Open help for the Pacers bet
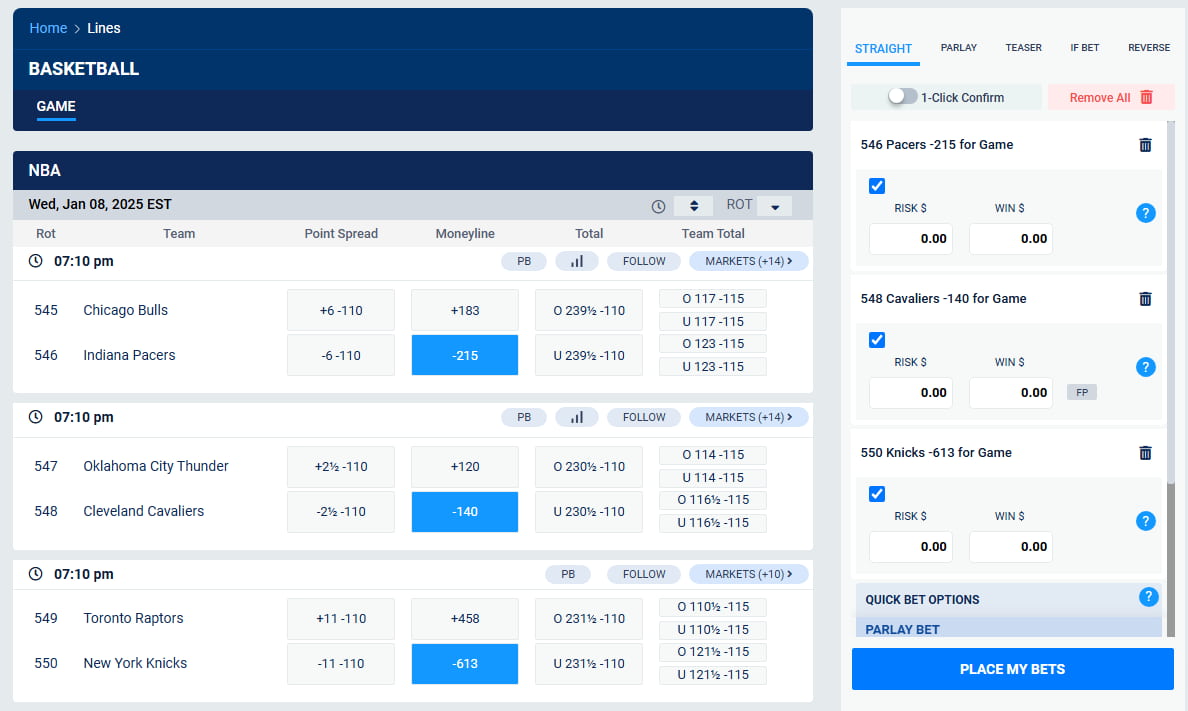Viewport: 1188px width, 711px height. (1146, 213)
